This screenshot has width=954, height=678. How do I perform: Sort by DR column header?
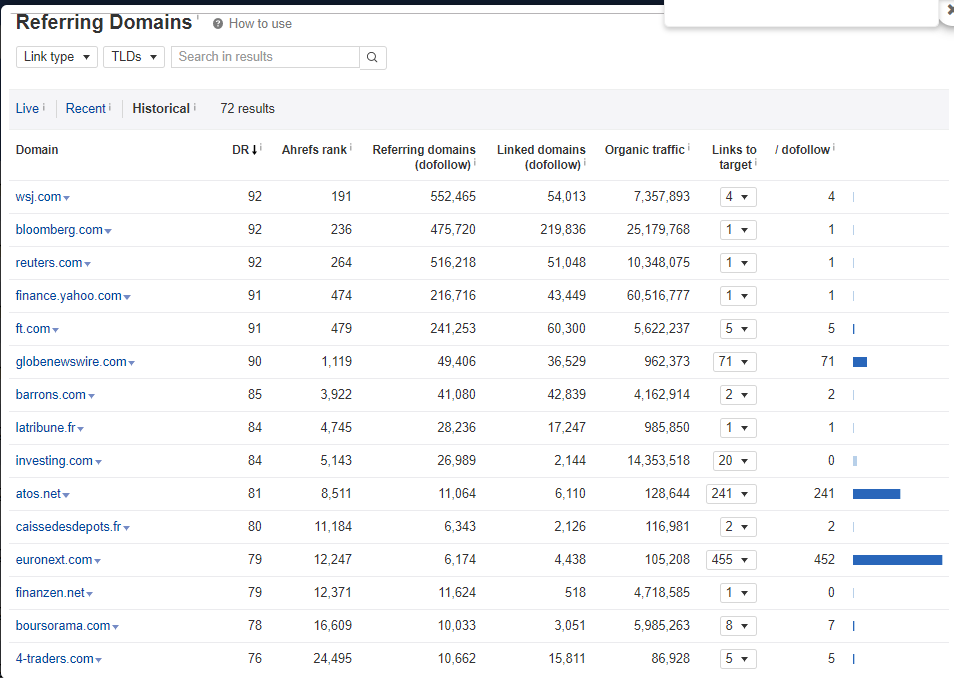click(245, 150)
